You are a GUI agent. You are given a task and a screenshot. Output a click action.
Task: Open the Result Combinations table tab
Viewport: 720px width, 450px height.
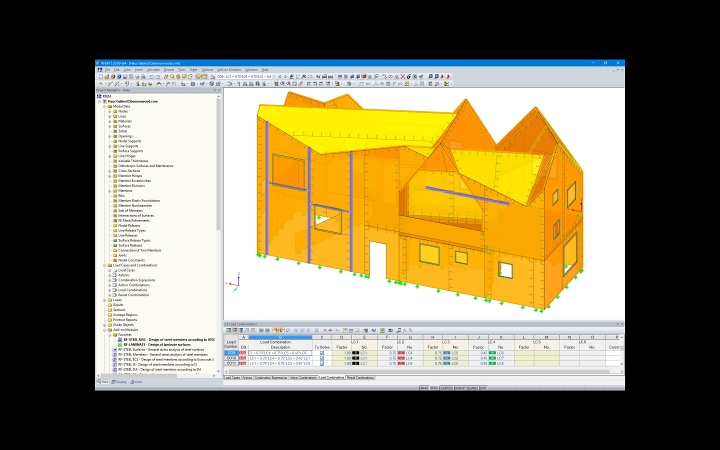point(360,378)
